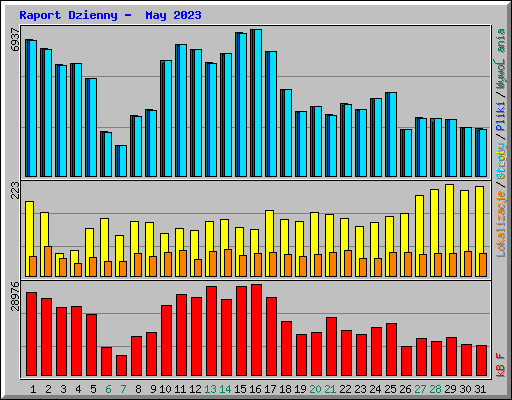Click the orange 'Lokalizacje' legend label
The height and width of the screenshot is (400, 512).
501,224
